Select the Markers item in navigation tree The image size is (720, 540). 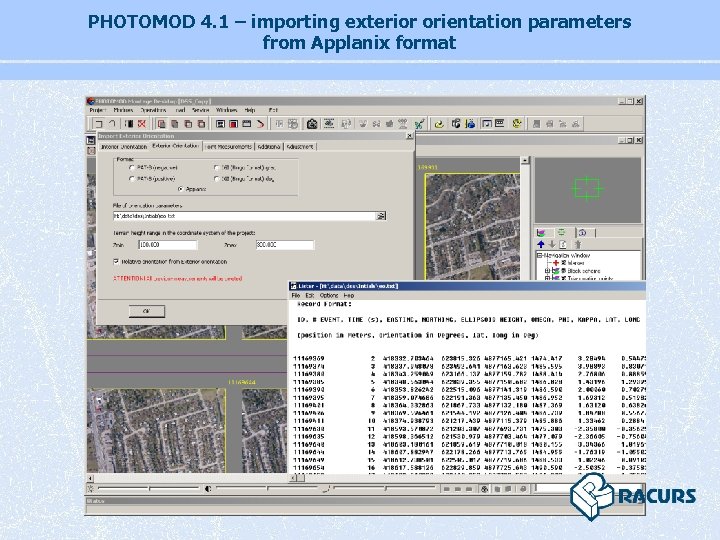[576, 263]
